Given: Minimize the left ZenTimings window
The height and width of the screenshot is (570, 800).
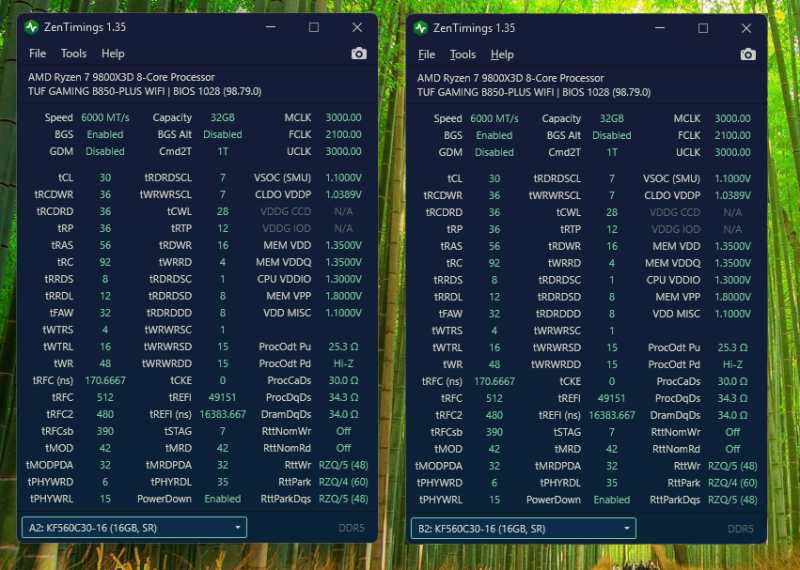Looking at the screenshot, I should [x=271, y=27].
